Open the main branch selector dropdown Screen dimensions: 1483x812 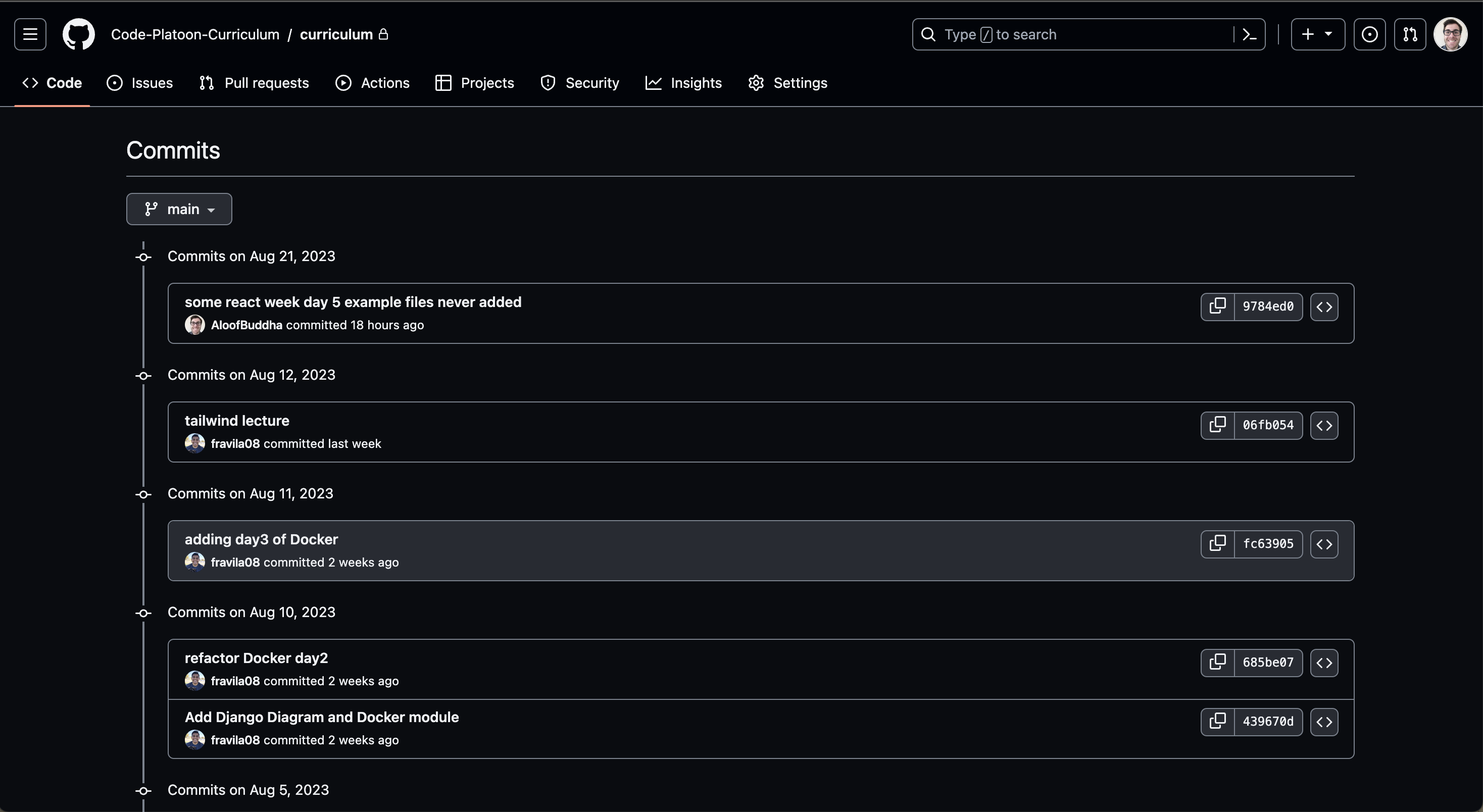coord(179,209)
